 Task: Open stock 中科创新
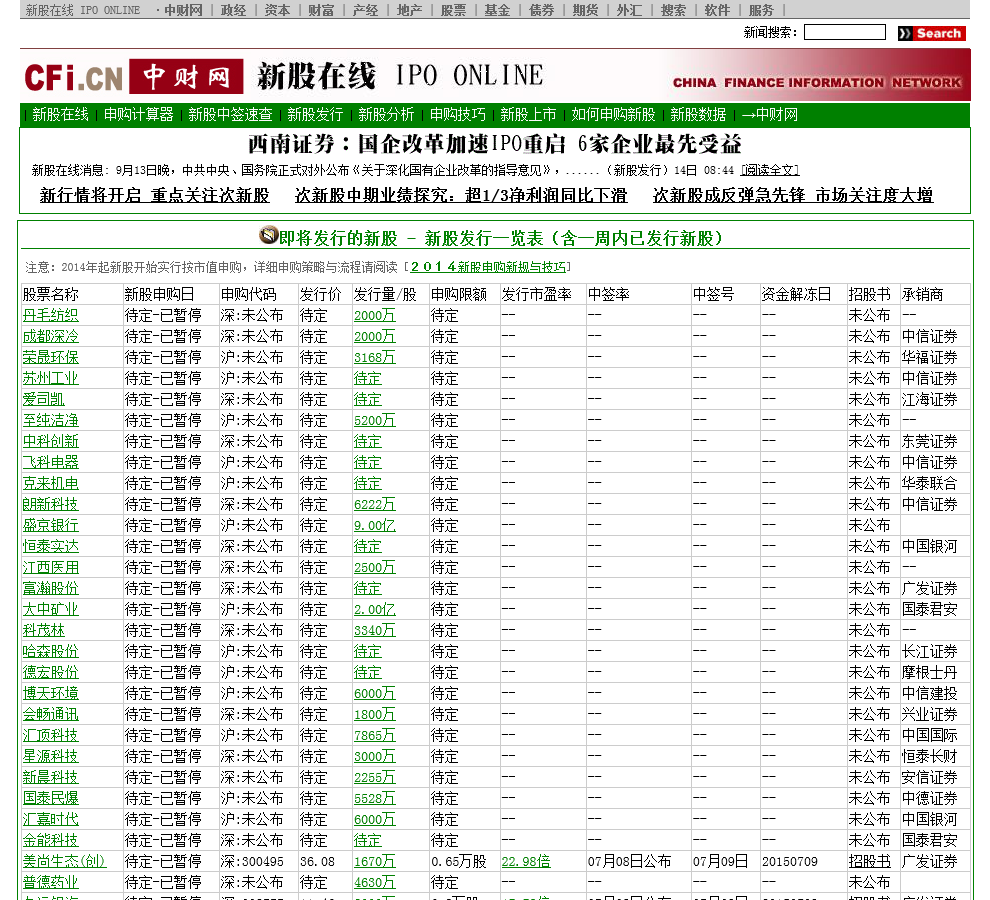click(x=51, y=441)
